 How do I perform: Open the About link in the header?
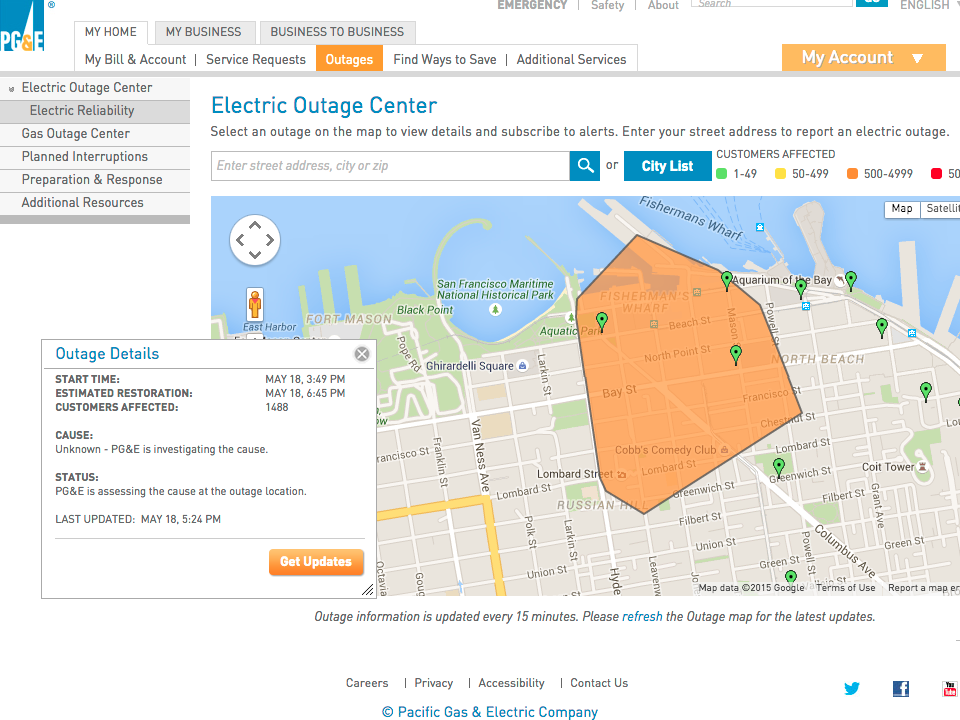[663, 6]
